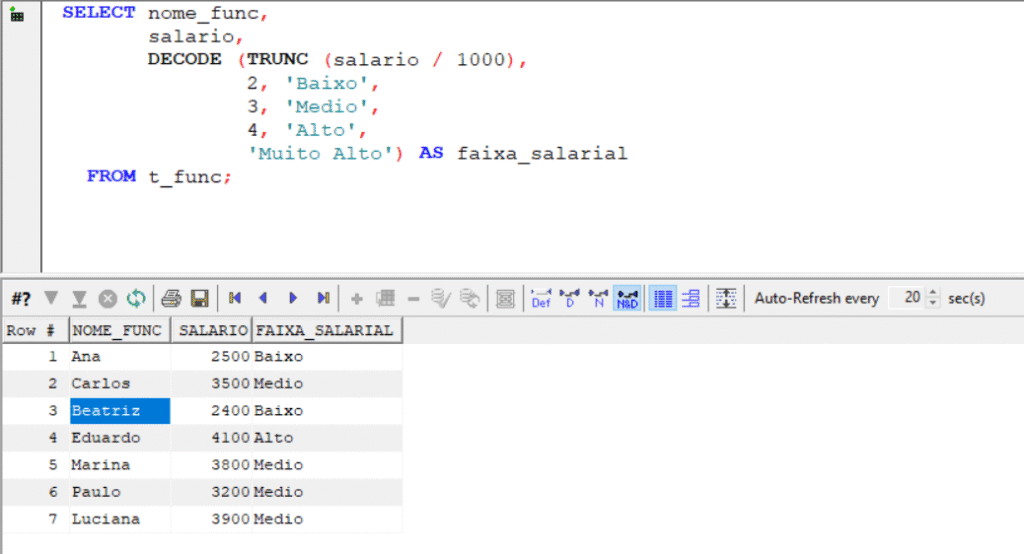Toggle the N&D column header mode
1024x554 pixels.
click(x=627, y=298)
